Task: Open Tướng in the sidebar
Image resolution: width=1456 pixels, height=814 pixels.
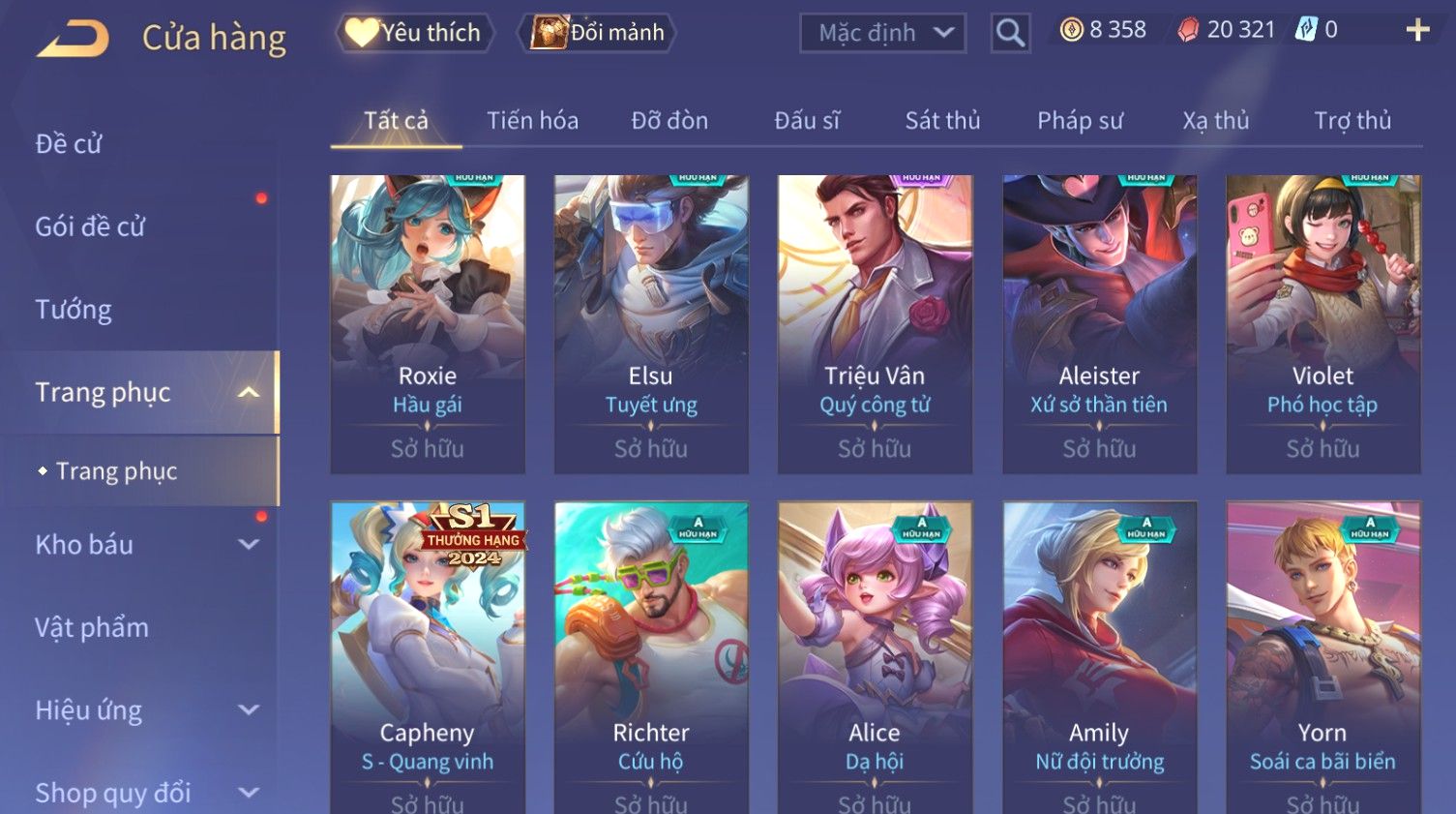Action: click(74, 310)
